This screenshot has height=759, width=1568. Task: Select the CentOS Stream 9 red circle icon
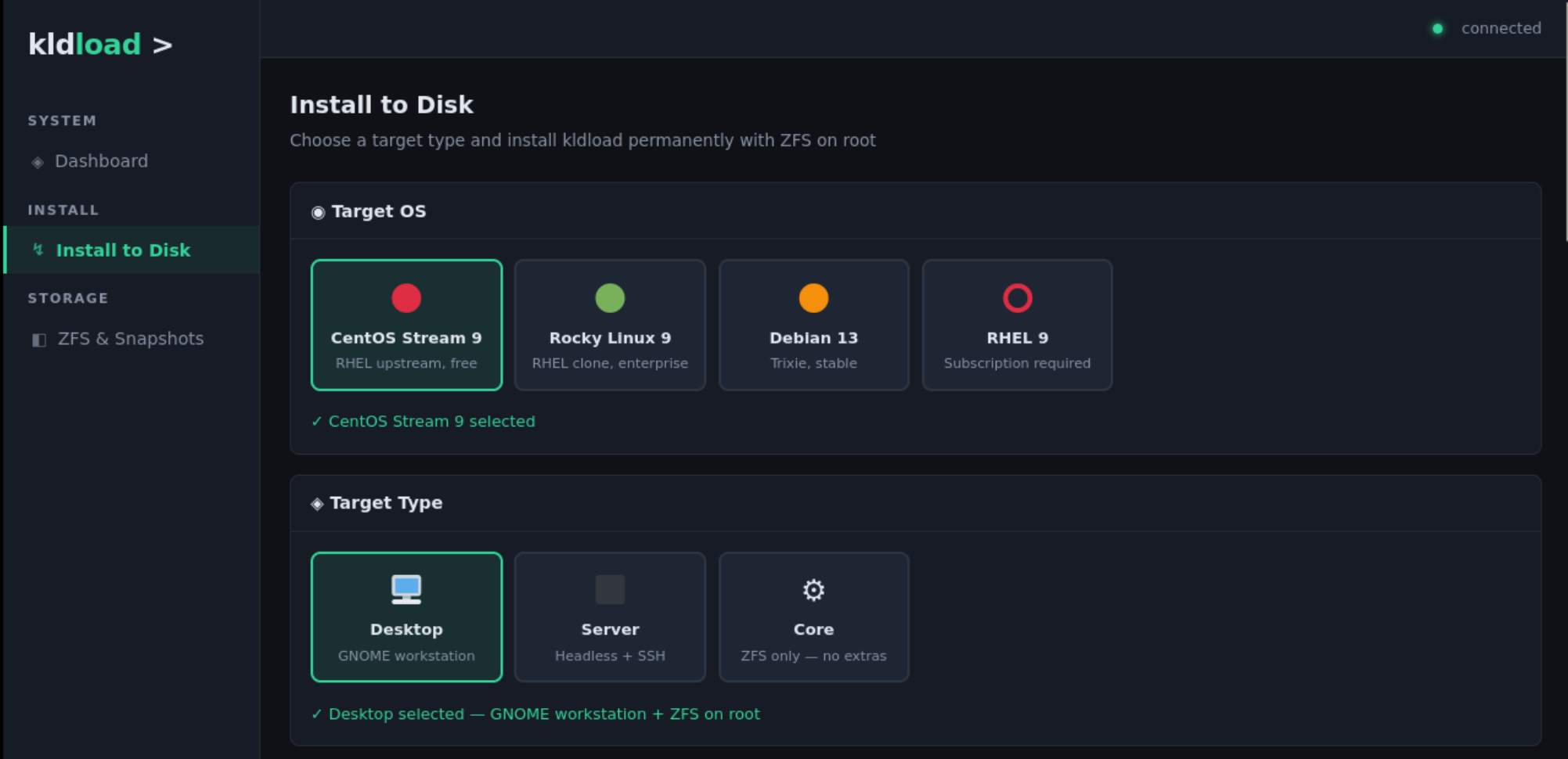pos(406,297)
